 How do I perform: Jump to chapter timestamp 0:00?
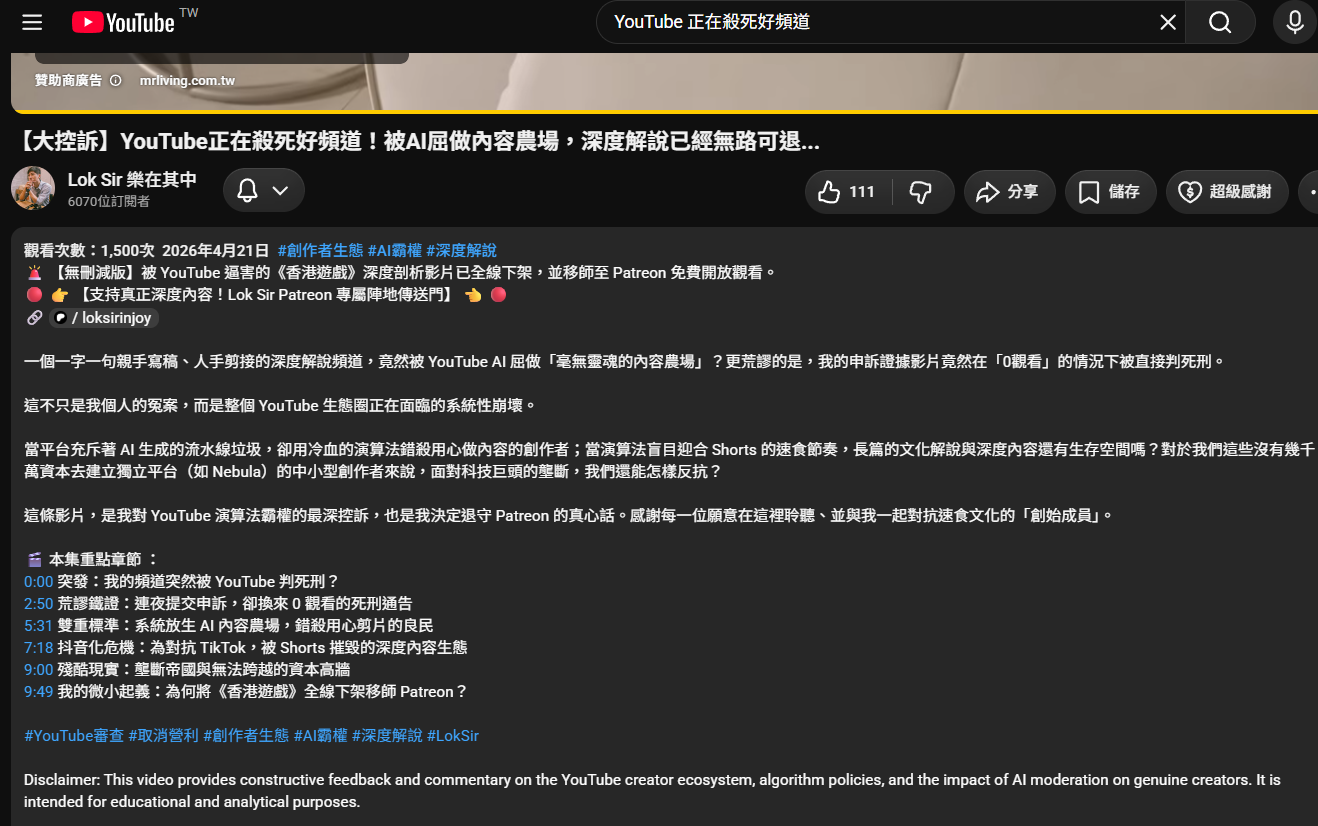(38, 581)
